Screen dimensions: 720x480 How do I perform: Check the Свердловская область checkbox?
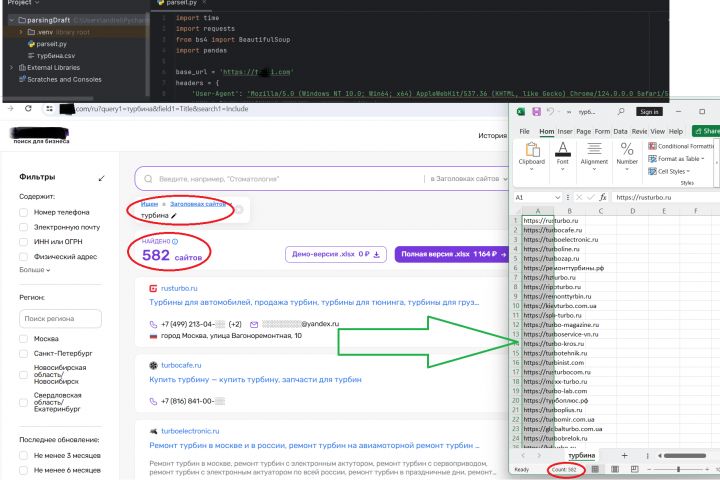23,402
